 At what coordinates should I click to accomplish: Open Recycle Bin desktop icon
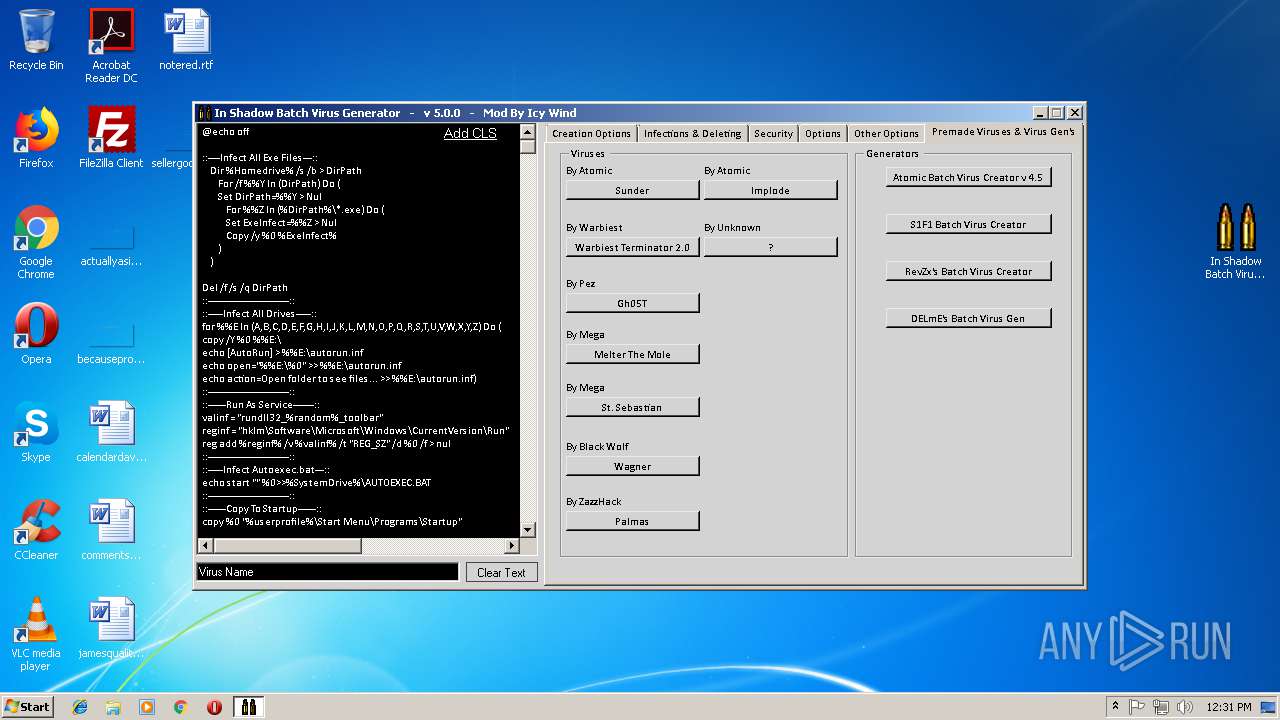(x=36, y=41)
